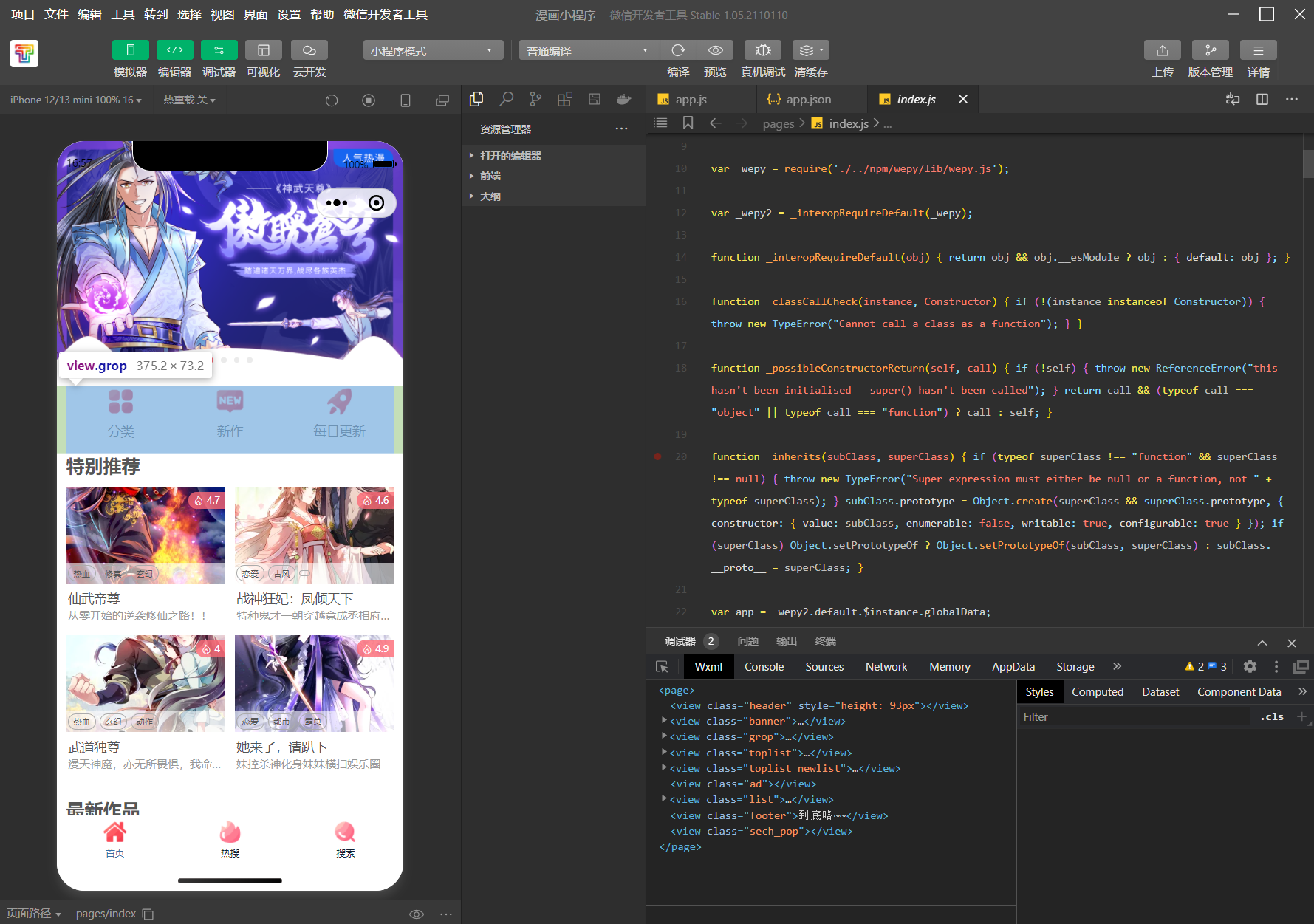Switch to the Computed styles tab
This screenshot has height=924, width=1314.
(x=1098, y=691)
